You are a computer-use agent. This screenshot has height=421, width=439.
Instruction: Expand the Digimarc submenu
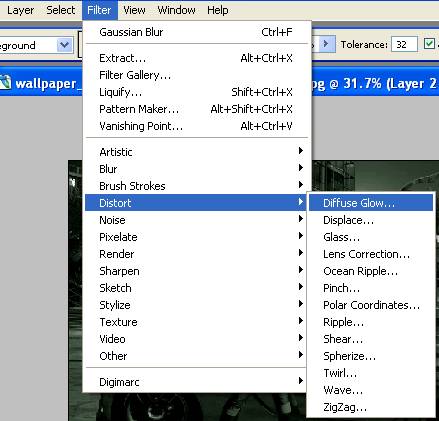click(196, 382)
